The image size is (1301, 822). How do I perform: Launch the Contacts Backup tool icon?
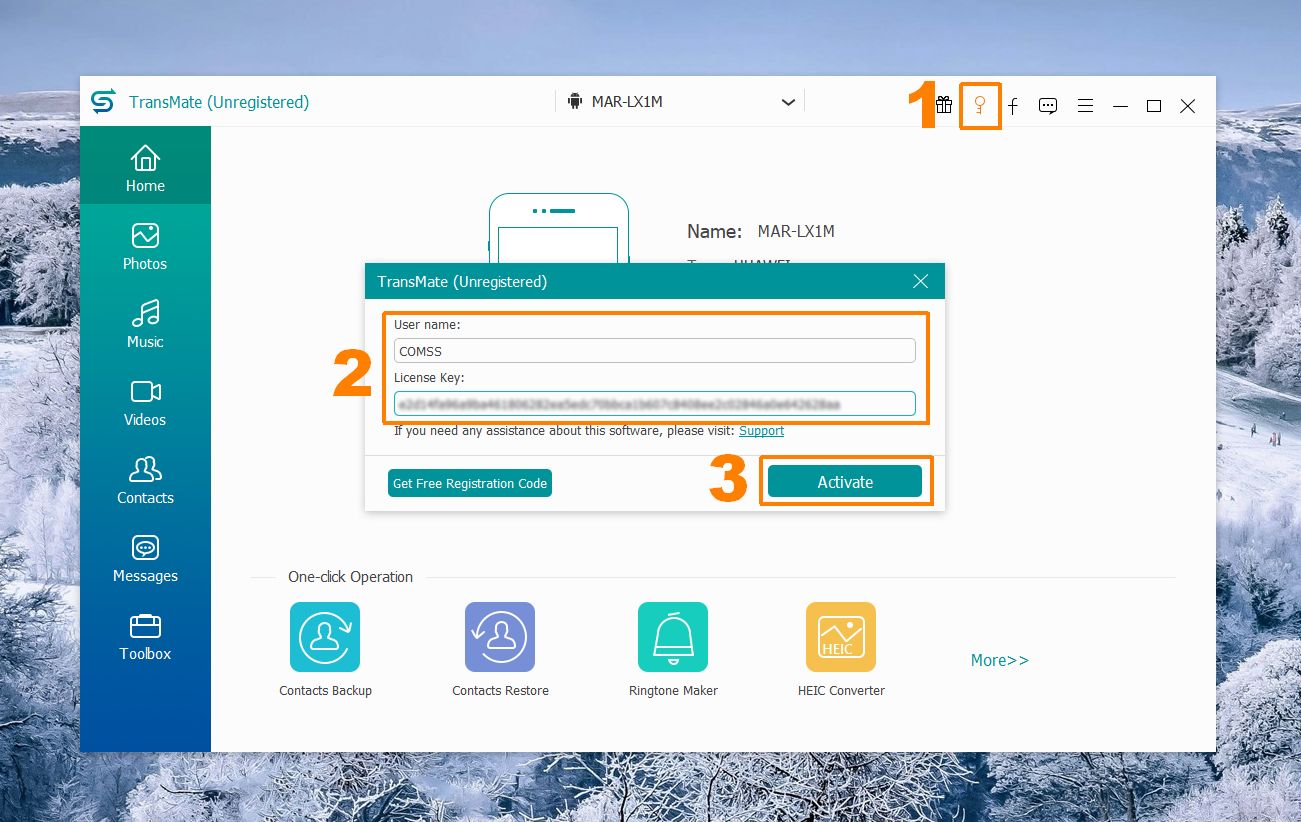325,637
